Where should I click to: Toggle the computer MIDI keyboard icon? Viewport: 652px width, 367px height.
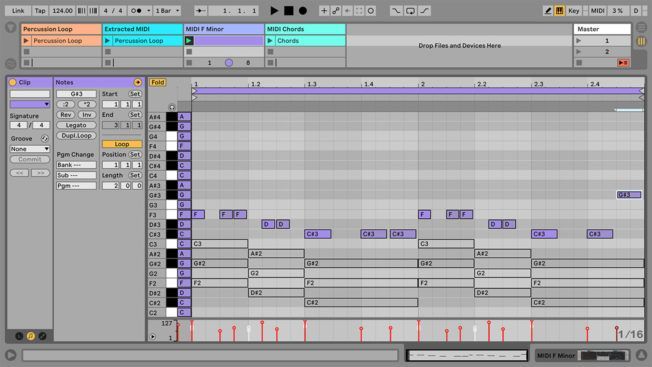tap(559, 11)
